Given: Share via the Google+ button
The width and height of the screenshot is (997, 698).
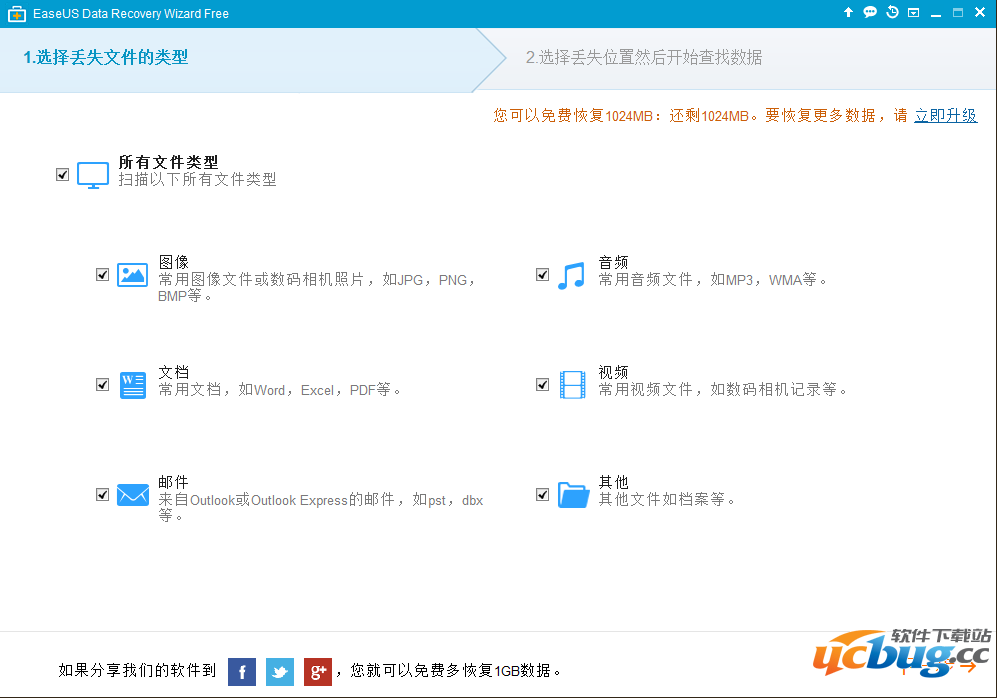Looking at the screenshot, I should 317,672.
